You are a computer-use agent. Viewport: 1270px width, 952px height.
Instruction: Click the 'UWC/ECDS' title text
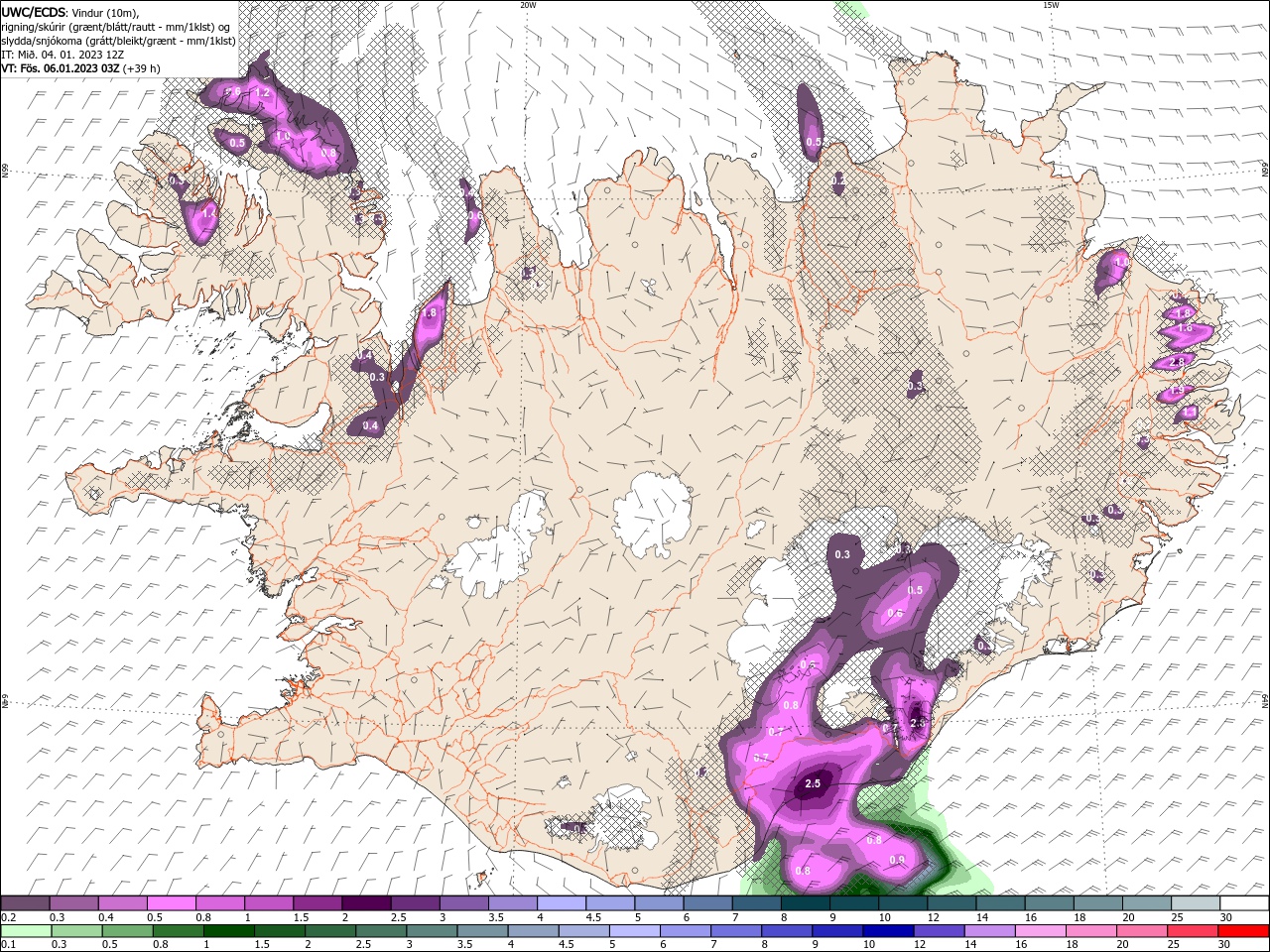[34, 12]
